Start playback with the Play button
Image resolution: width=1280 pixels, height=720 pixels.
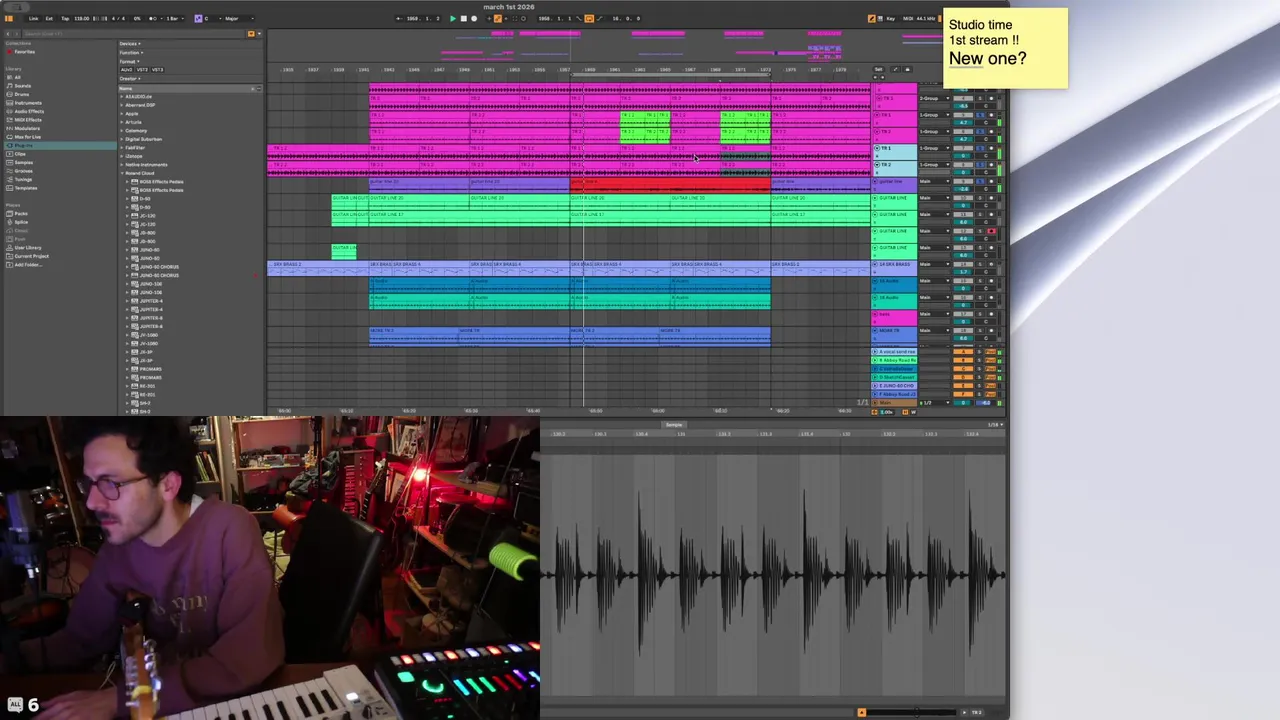click(x=452, y=18)
